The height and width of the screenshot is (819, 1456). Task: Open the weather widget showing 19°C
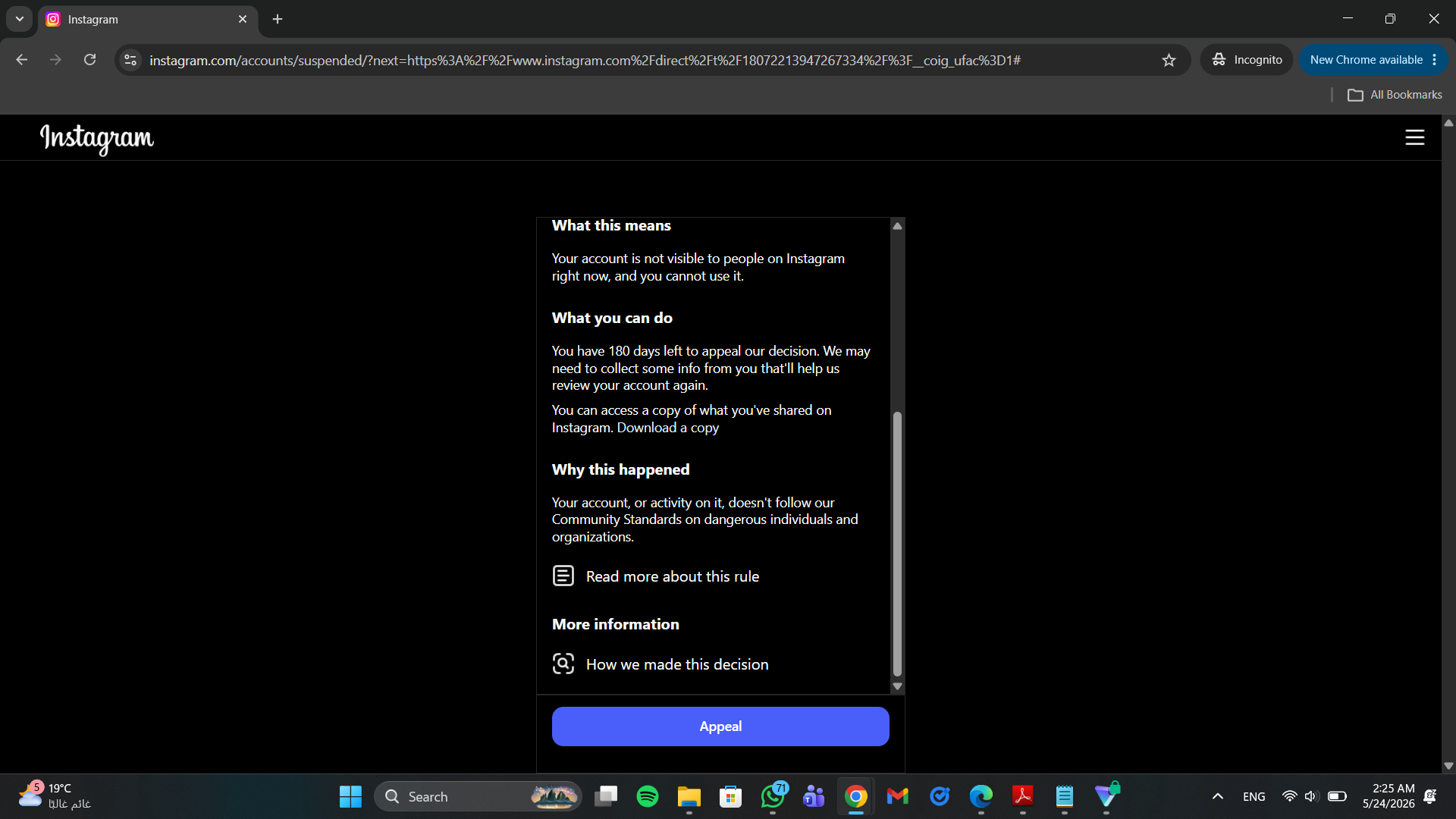point(55,796)
